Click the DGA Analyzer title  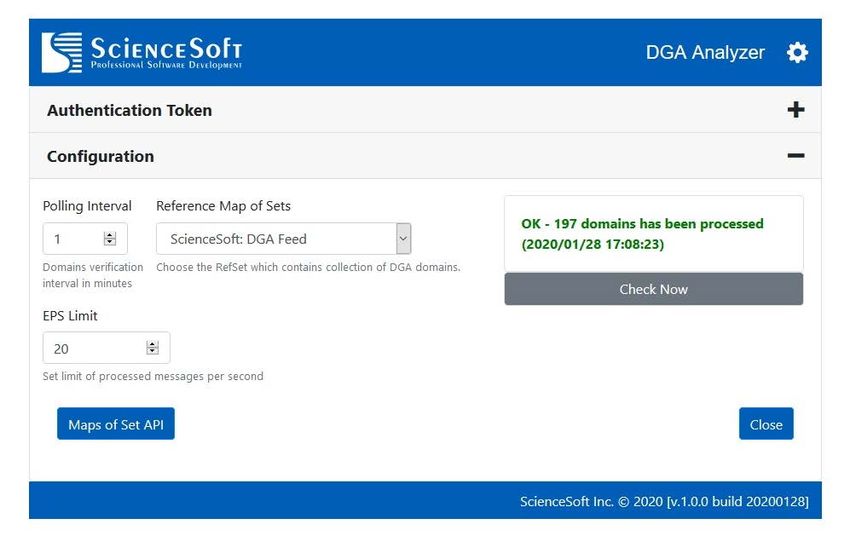(x=705, y=53)
